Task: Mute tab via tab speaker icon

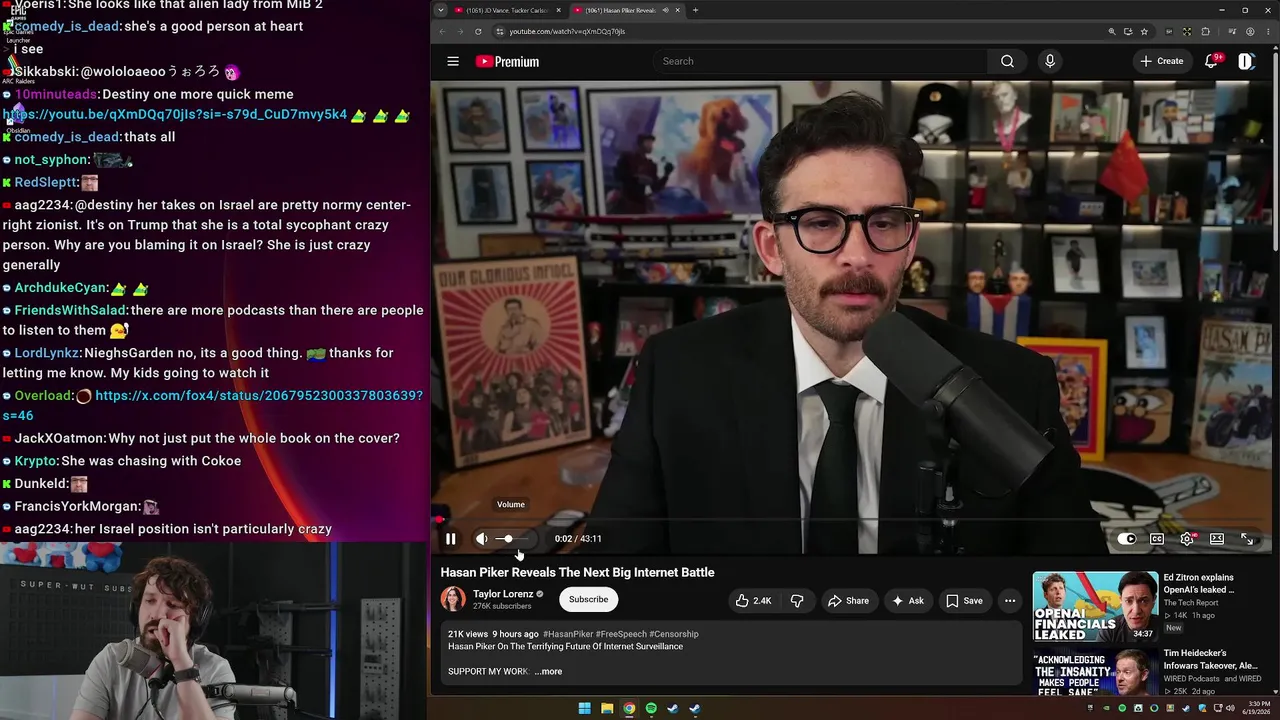Action: [x=666, y=10]
